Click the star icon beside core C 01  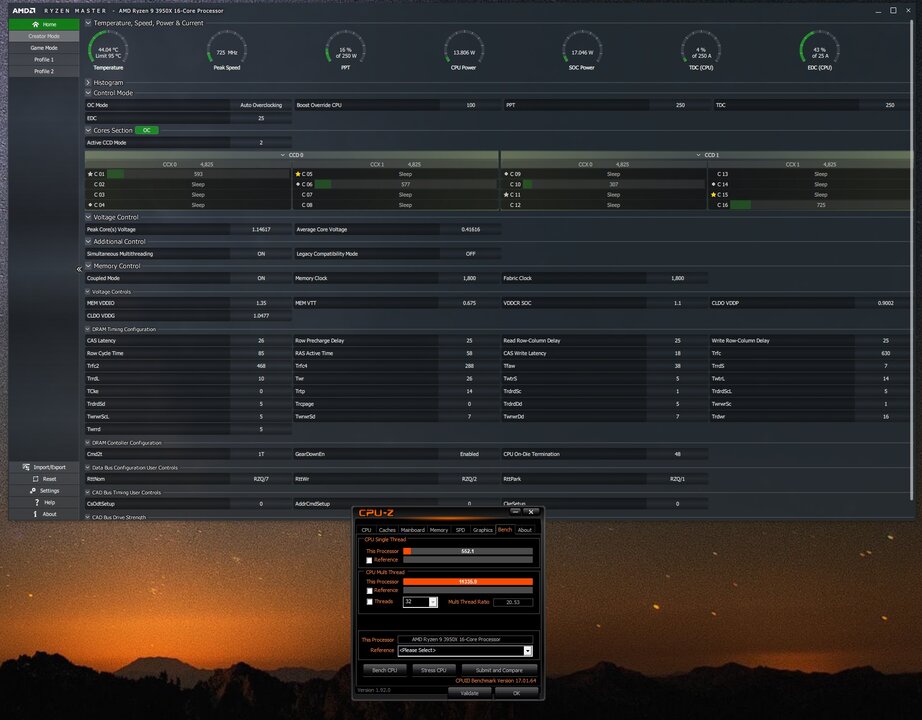(x=90, y=174)
